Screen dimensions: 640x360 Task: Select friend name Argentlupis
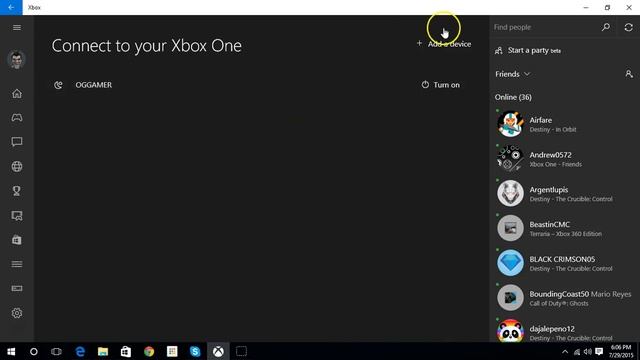549,190
